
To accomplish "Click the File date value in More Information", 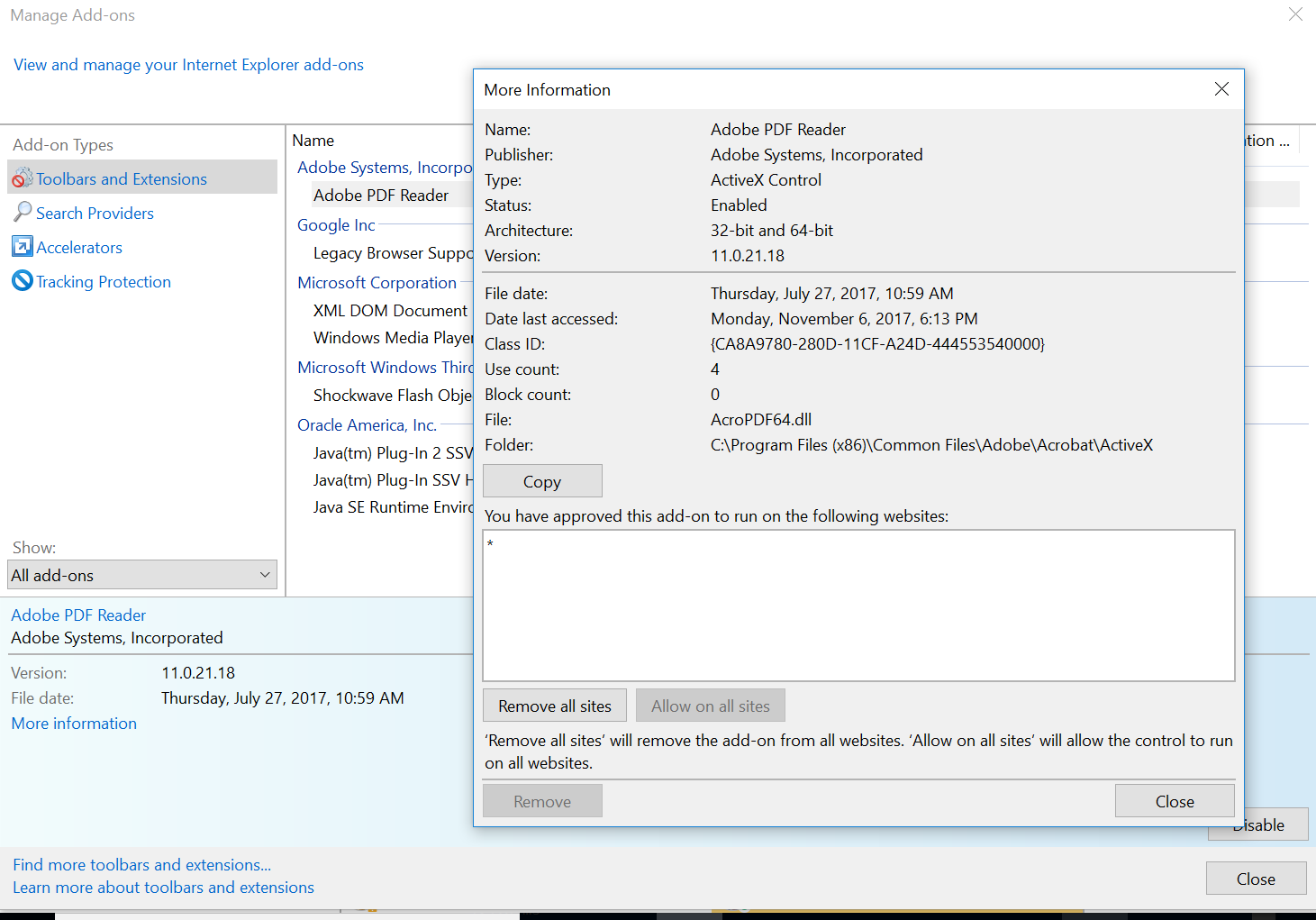I will pos(831,294).
